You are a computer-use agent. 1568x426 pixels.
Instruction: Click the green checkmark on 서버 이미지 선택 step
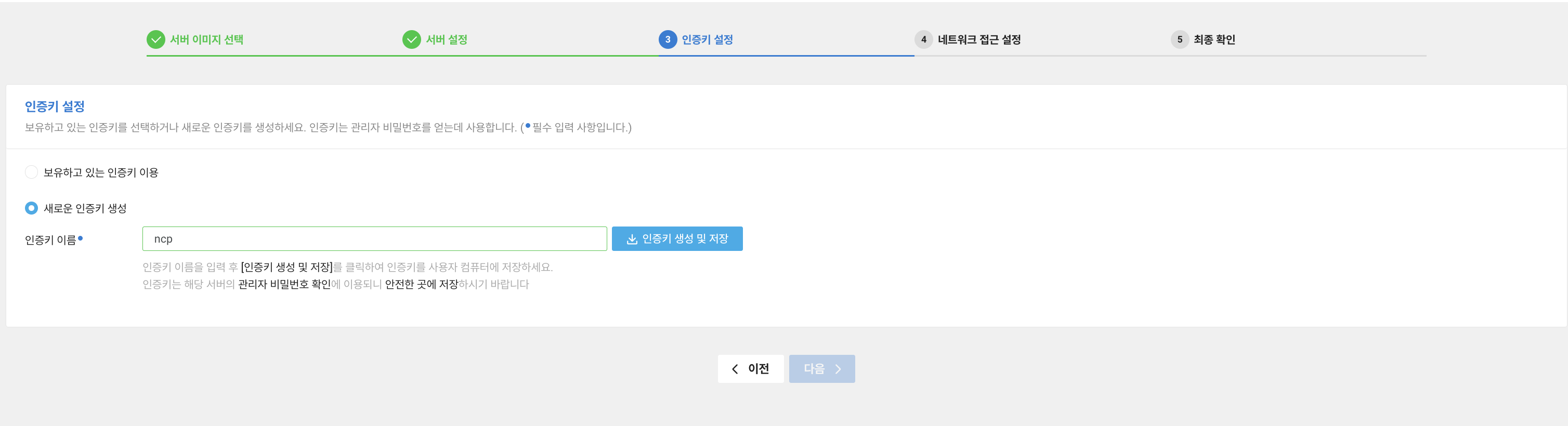tap(157, 38)
